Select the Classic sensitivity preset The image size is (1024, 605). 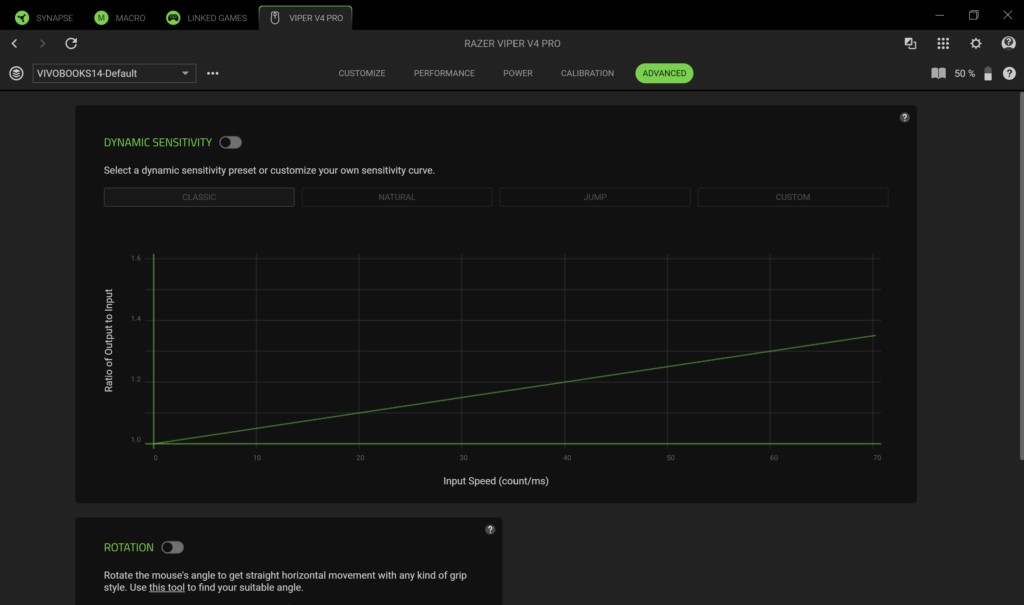(199, 197)
